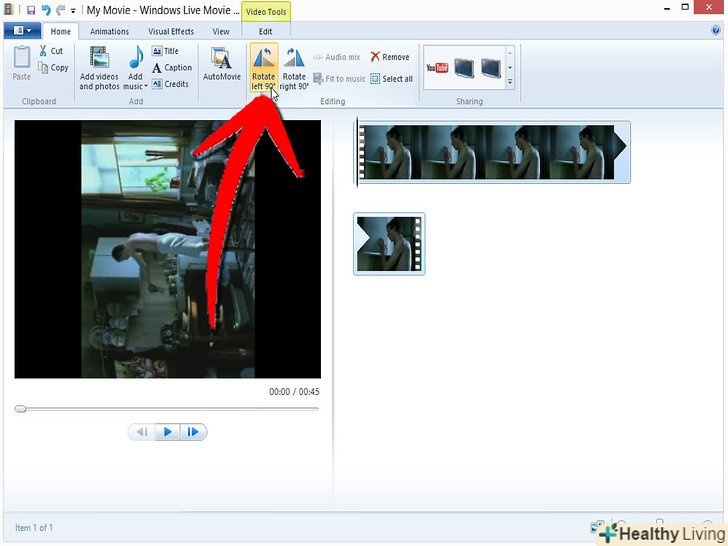Click the Audio mix option
Viewport: 728px width, 546px height.
pyautogui.click(x=337, y=57)
